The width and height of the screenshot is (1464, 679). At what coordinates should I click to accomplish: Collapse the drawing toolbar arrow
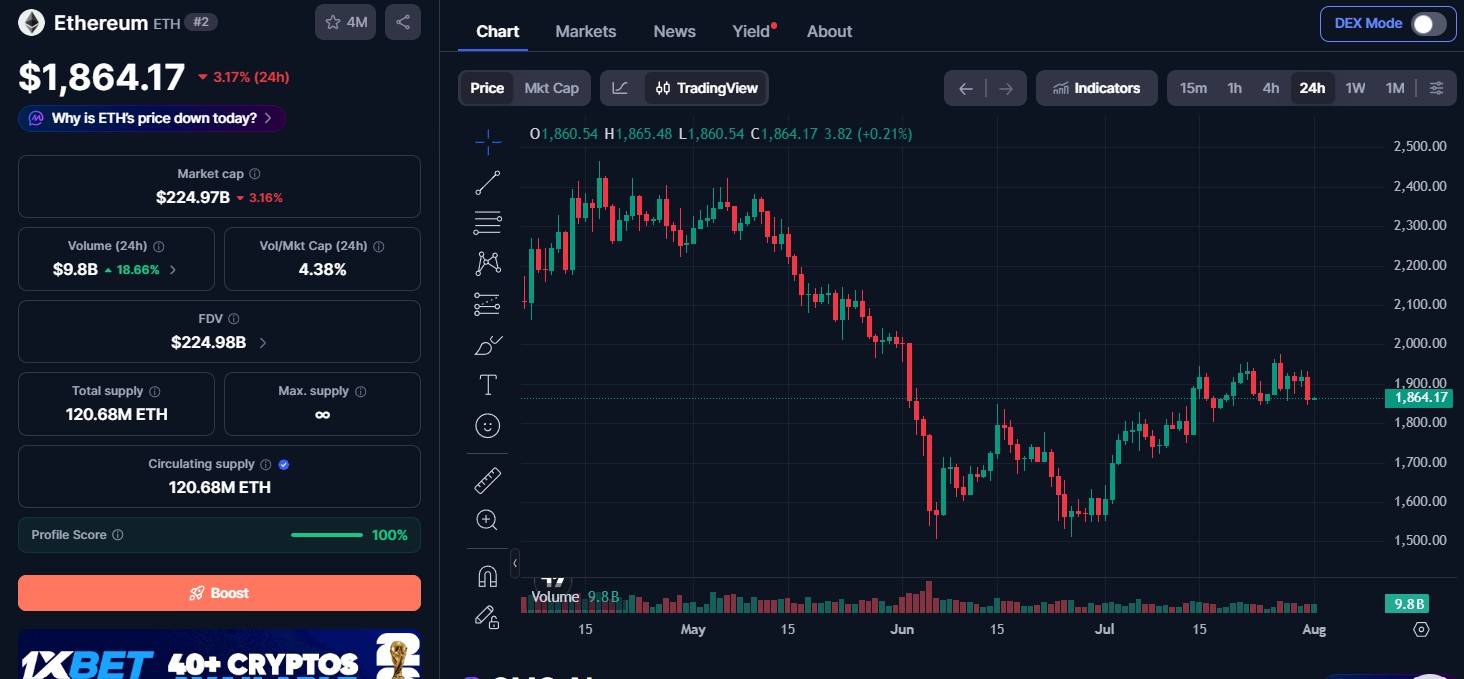tap(515, 564)
